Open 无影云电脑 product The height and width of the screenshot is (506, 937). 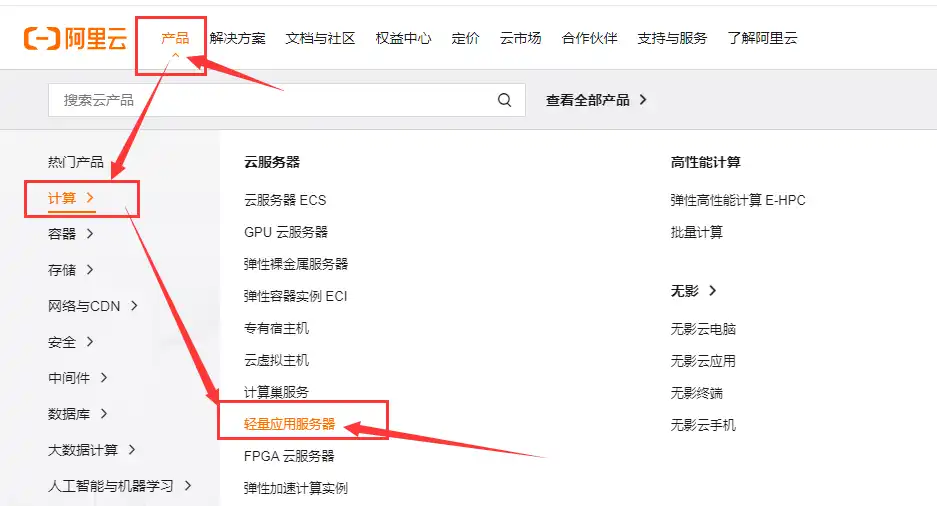pyautogui.click(x=703, y=329)
